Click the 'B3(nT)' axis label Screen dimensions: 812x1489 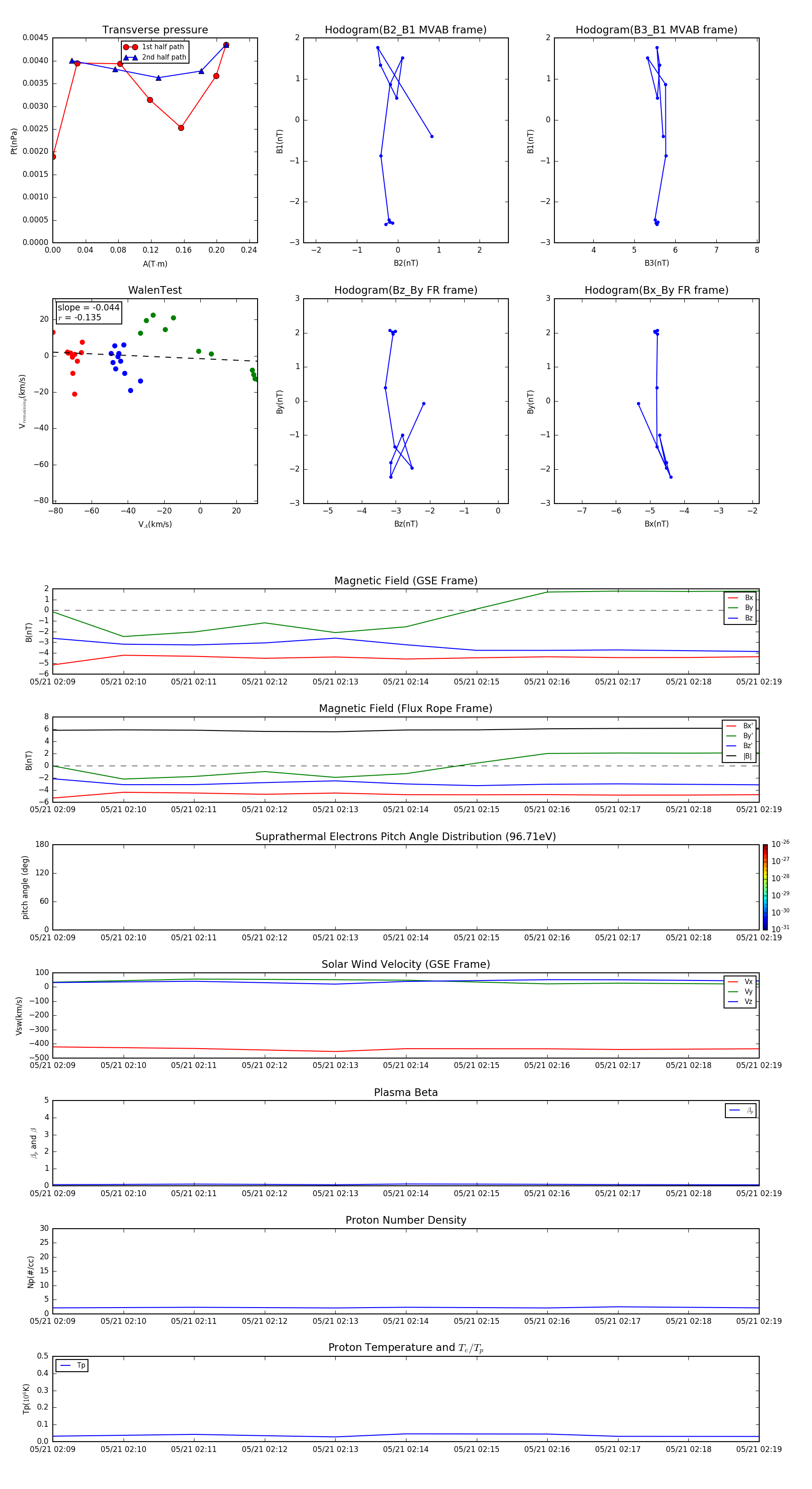point(656,263)
